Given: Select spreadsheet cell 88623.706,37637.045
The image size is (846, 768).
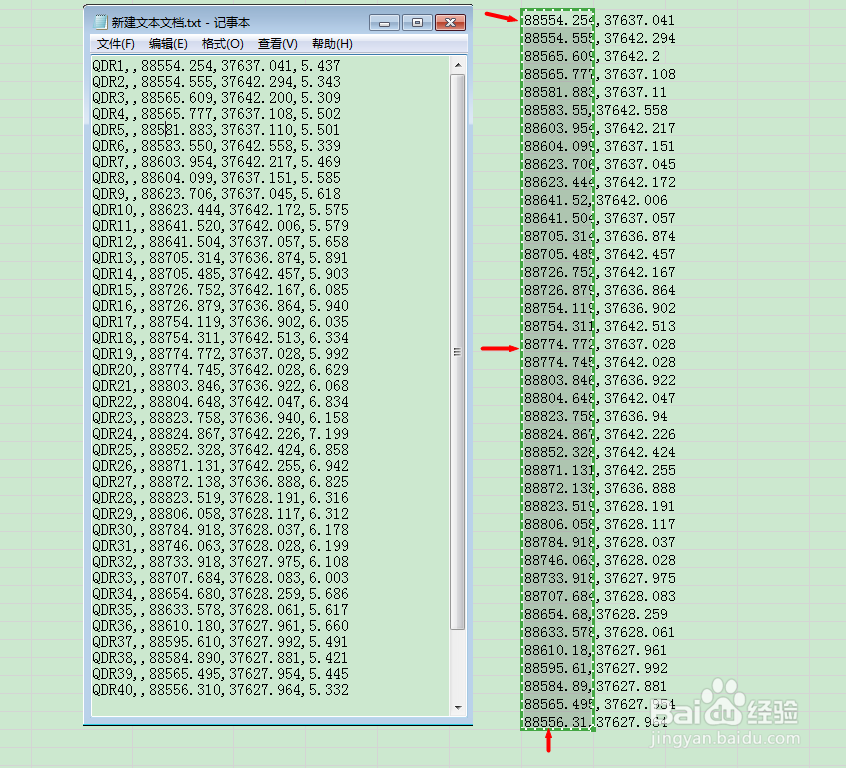Looking at the screenshot, I should 558,164.
